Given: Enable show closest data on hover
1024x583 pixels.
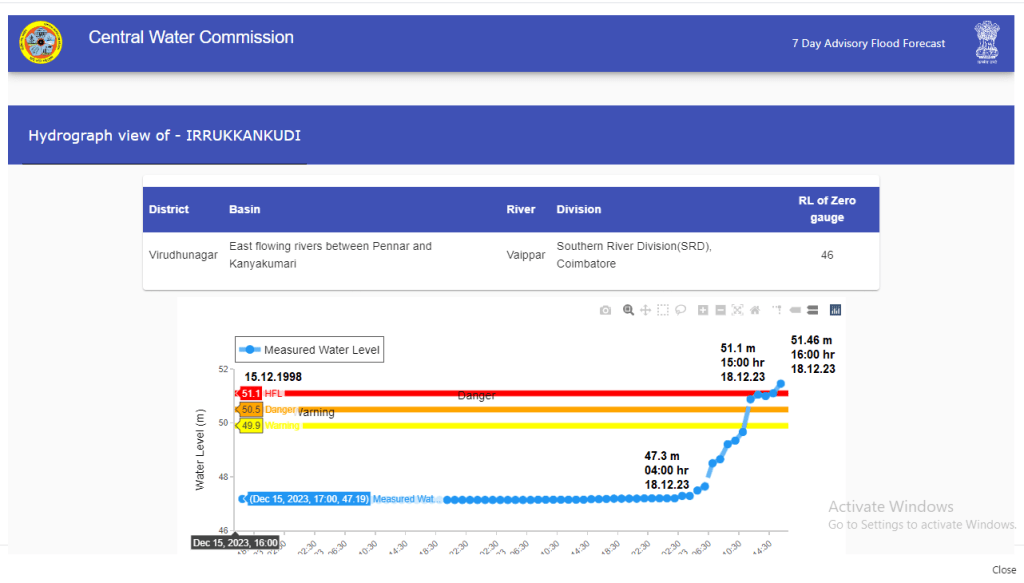Looking at the screenshot, I should [x=796, y=310].
